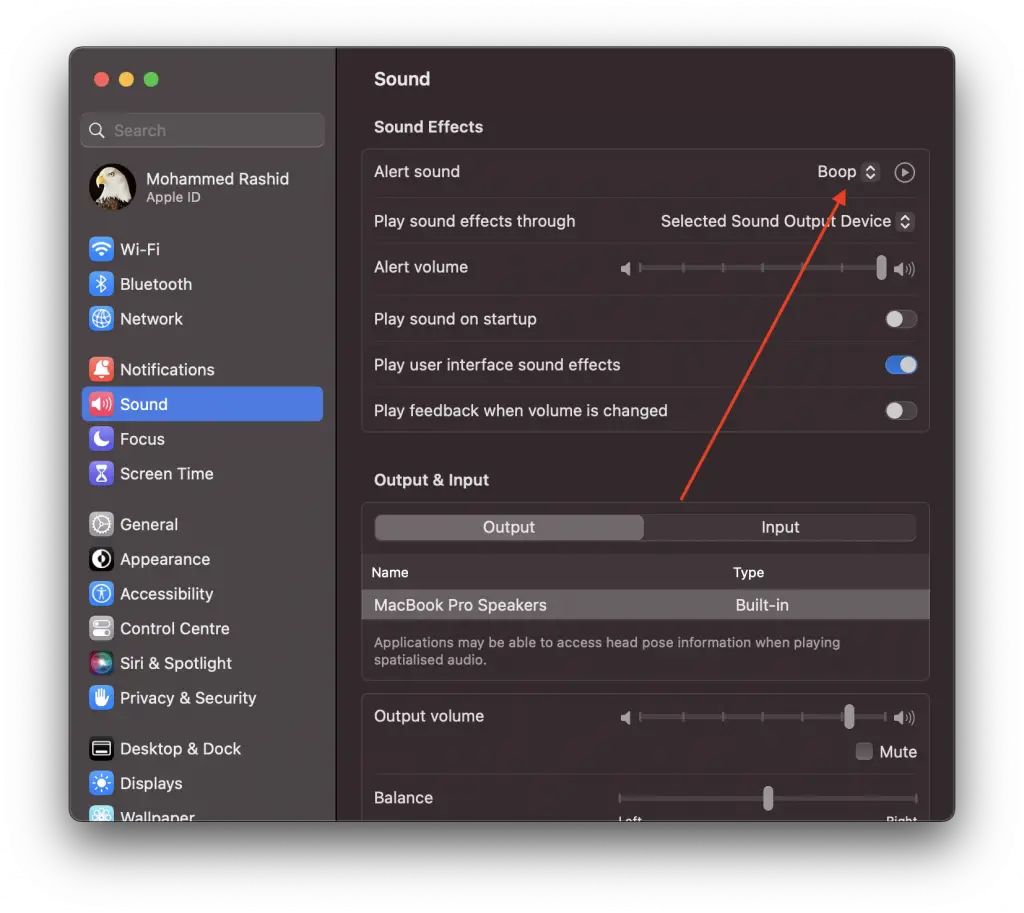Open Network globe icon

101,319
